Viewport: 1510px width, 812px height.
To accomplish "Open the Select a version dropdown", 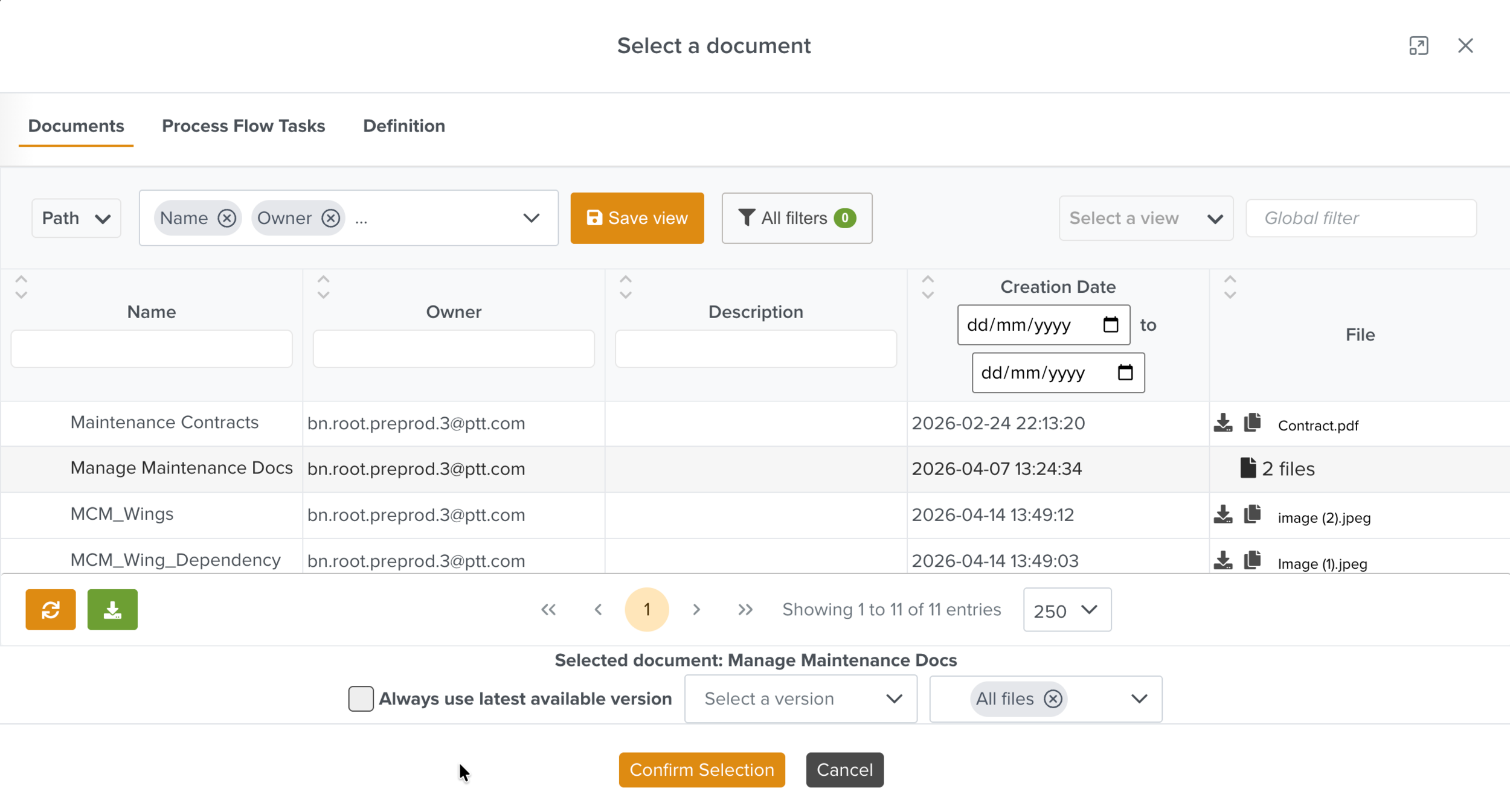I will tap(800, 699).
